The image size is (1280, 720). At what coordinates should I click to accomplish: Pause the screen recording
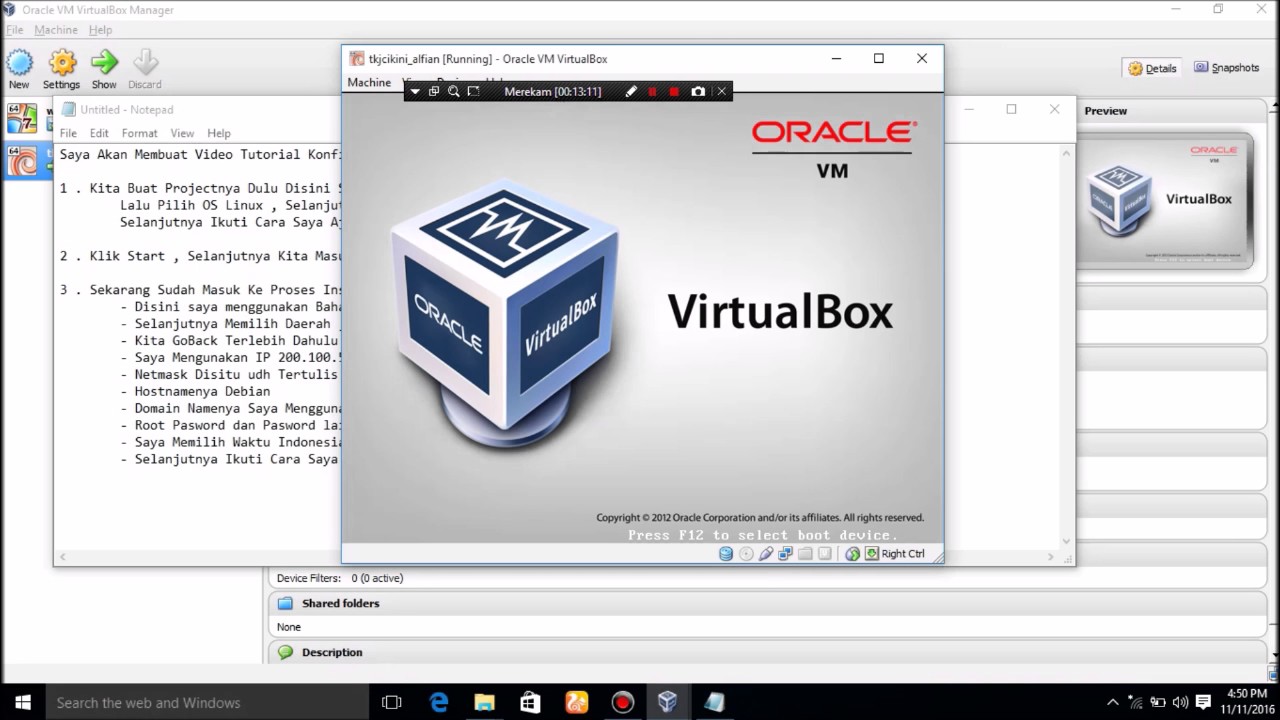pos(653,91)
